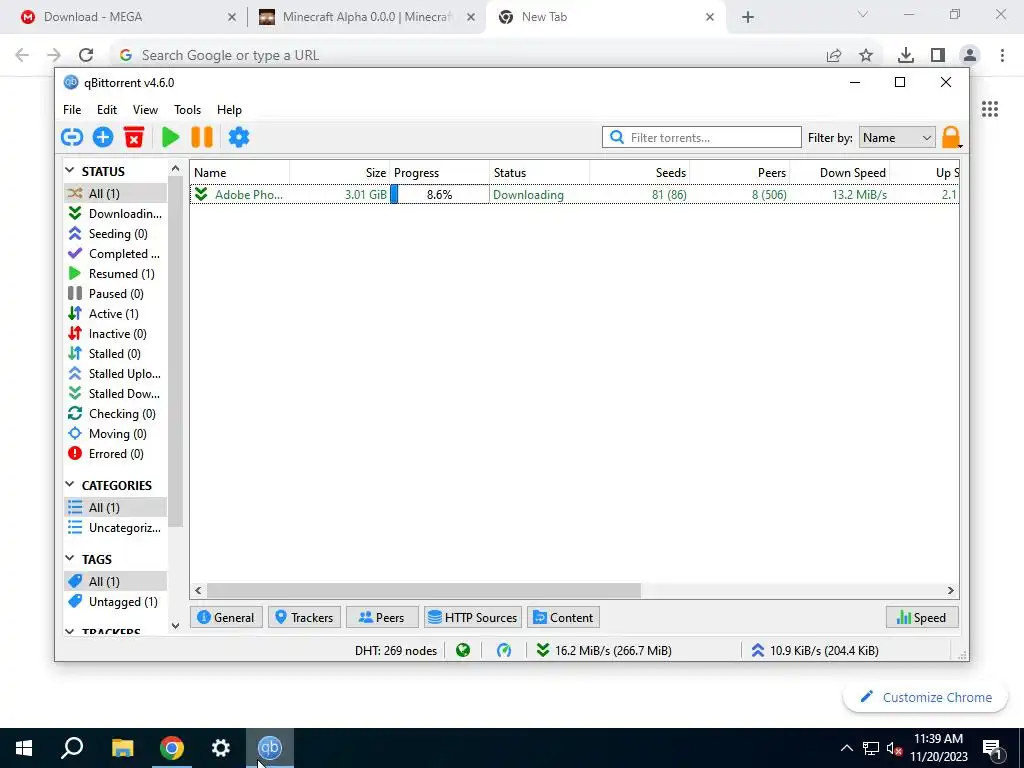Open the File menu
Screen dimensions: 1024x768
coord(72,110)
